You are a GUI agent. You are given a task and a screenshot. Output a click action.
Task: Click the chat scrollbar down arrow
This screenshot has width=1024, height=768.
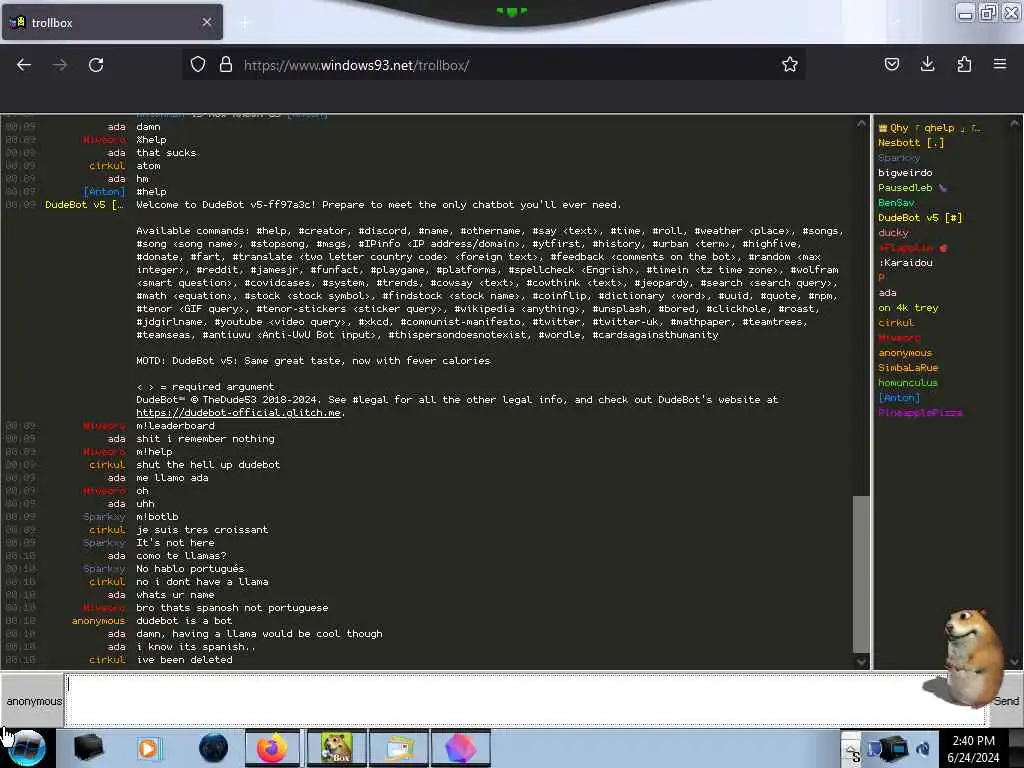pos(861,662)
